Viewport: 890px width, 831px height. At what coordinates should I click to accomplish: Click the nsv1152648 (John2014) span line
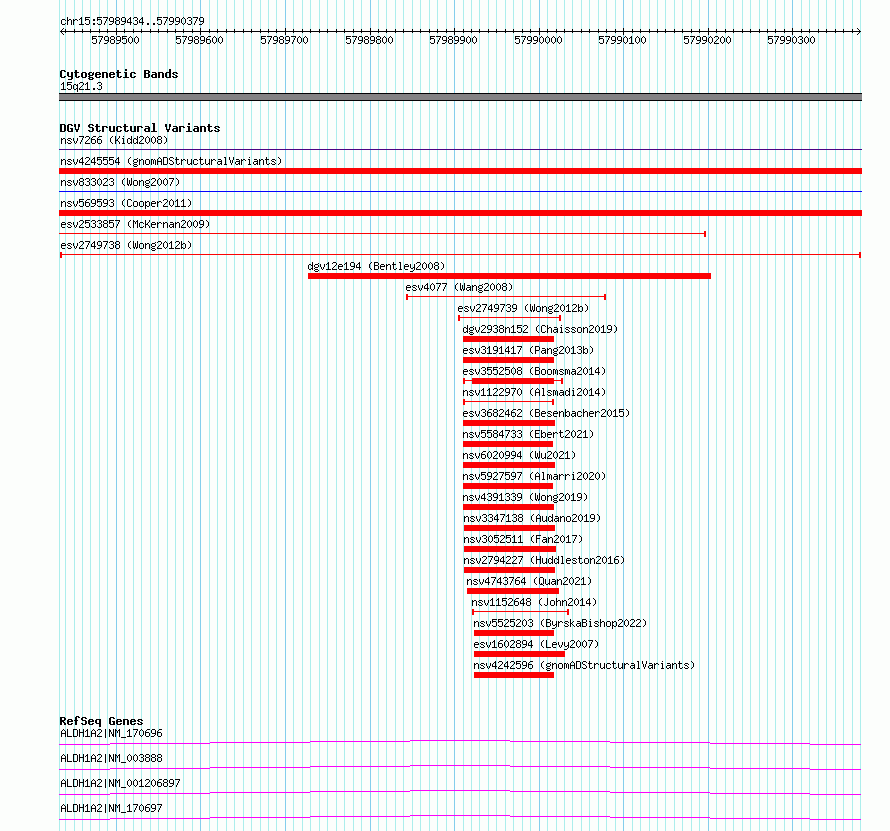click(x=520, y=612)
